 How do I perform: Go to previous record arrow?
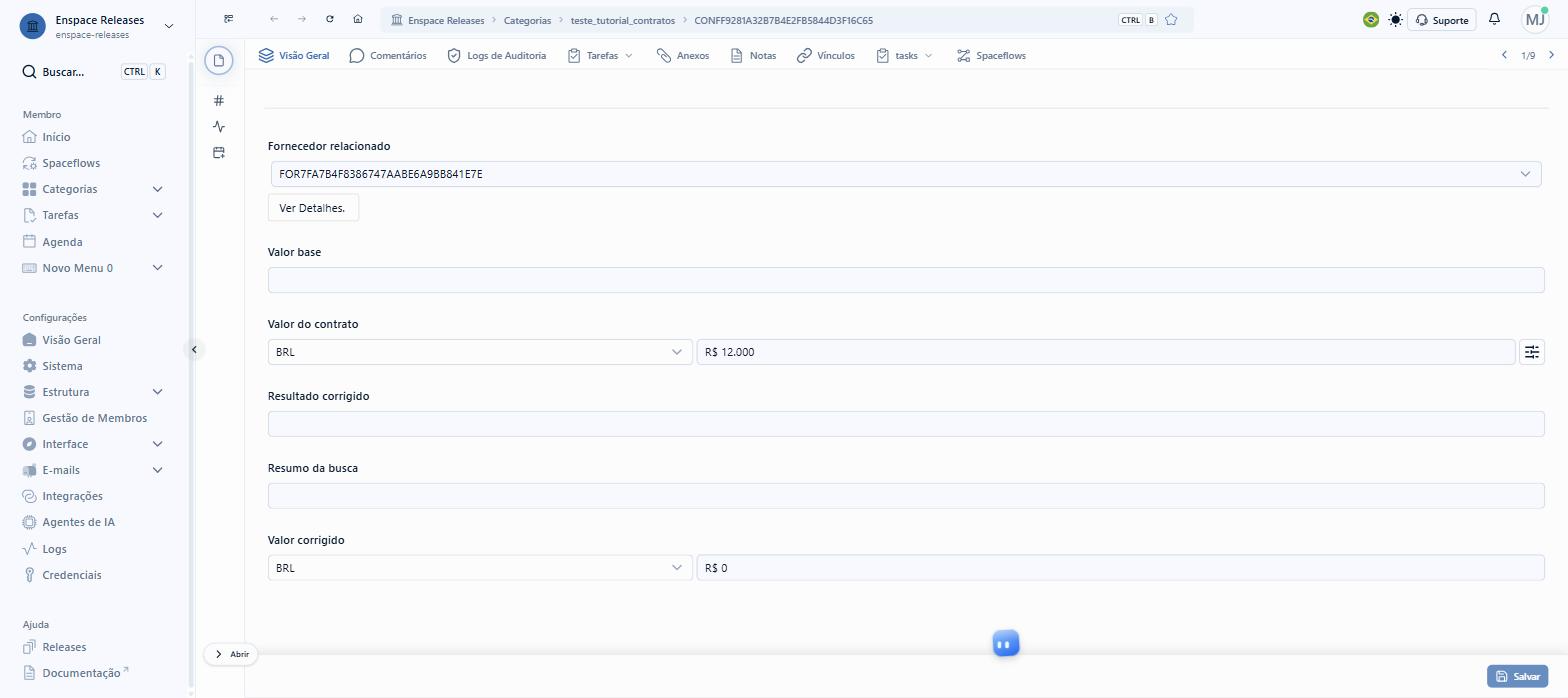point(1504,55)
